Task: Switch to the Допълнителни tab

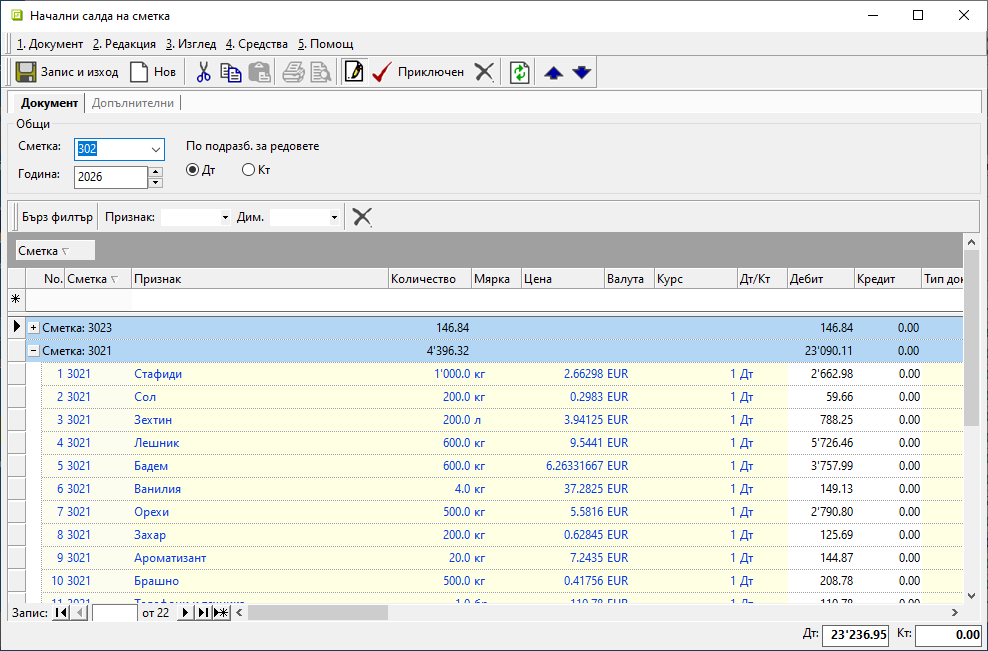Action: coord(133,103)
